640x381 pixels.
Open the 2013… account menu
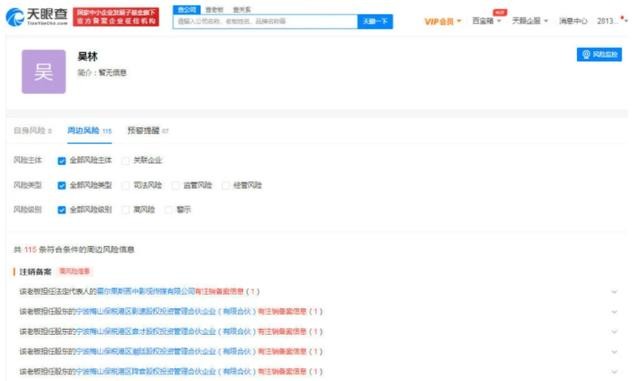coord(611,20)
